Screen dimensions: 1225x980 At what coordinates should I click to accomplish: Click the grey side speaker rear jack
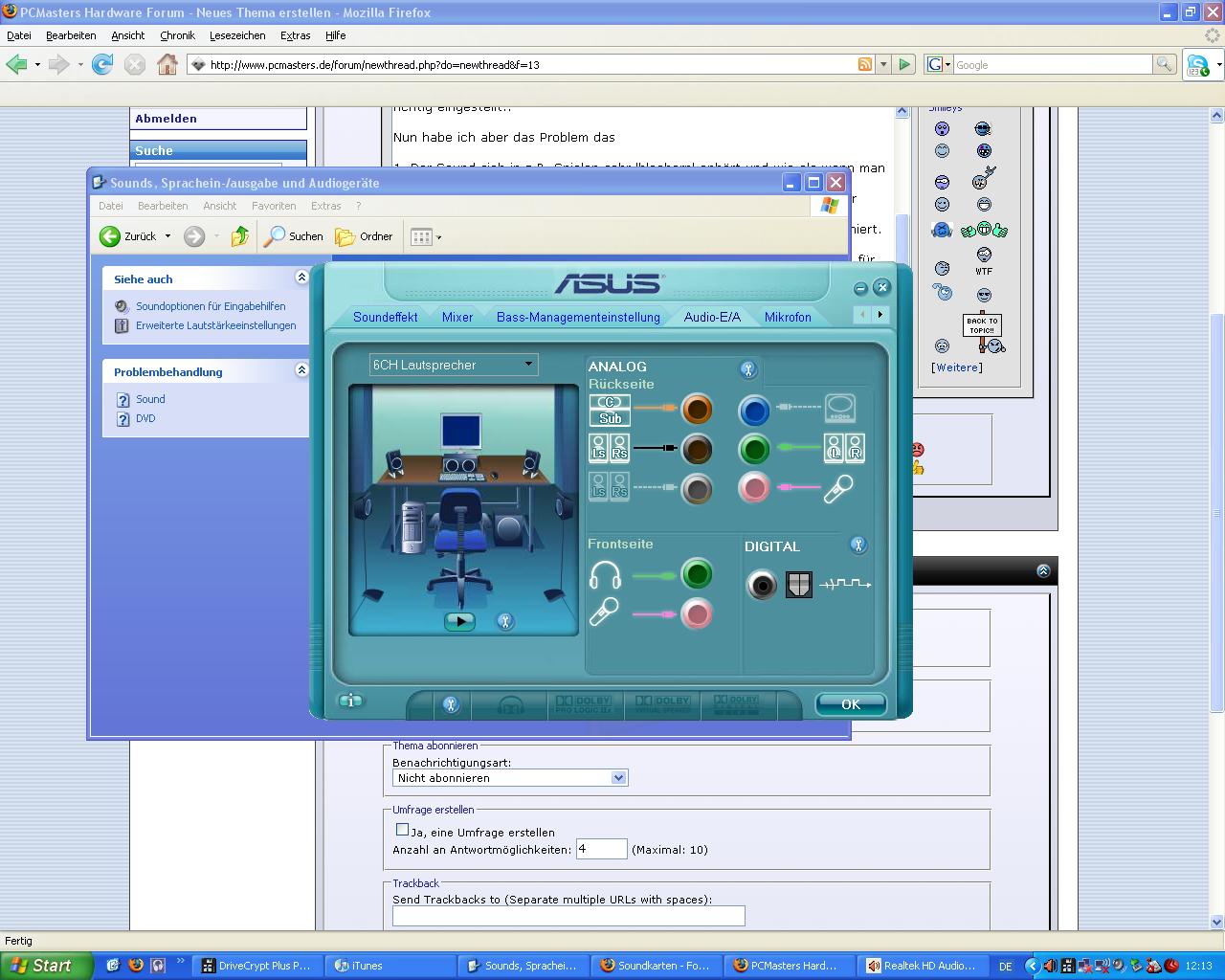697,488
